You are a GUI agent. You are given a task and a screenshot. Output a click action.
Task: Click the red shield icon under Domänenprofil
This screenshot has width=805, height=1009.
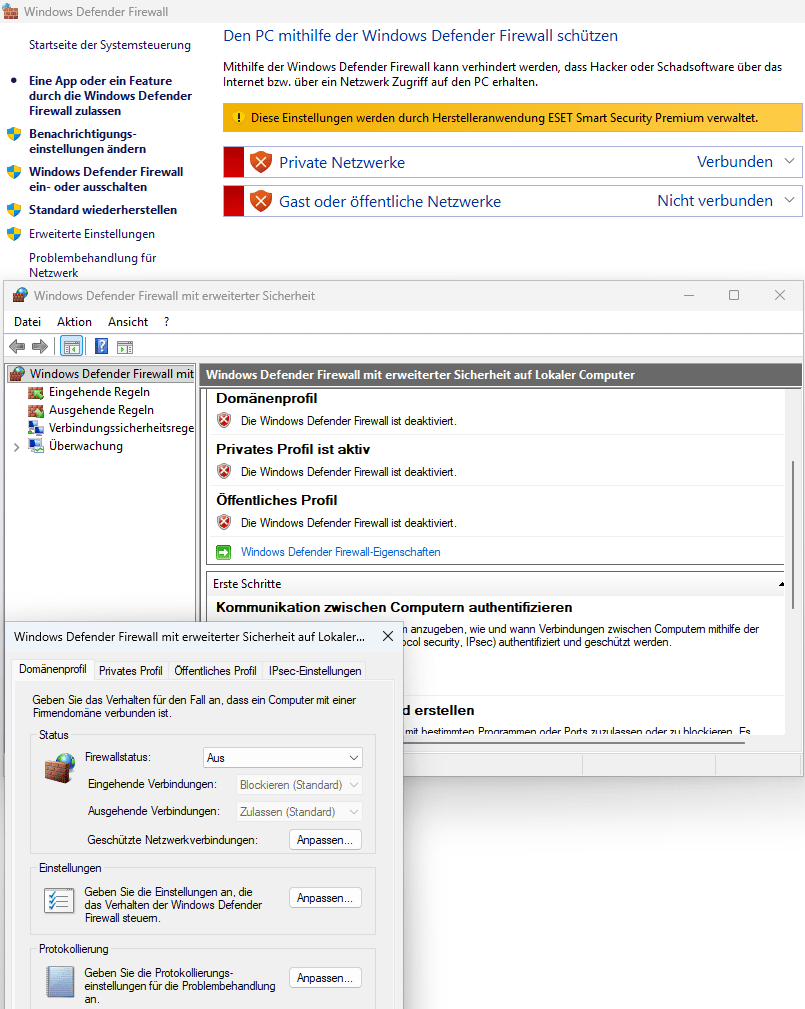coord(224,420)
